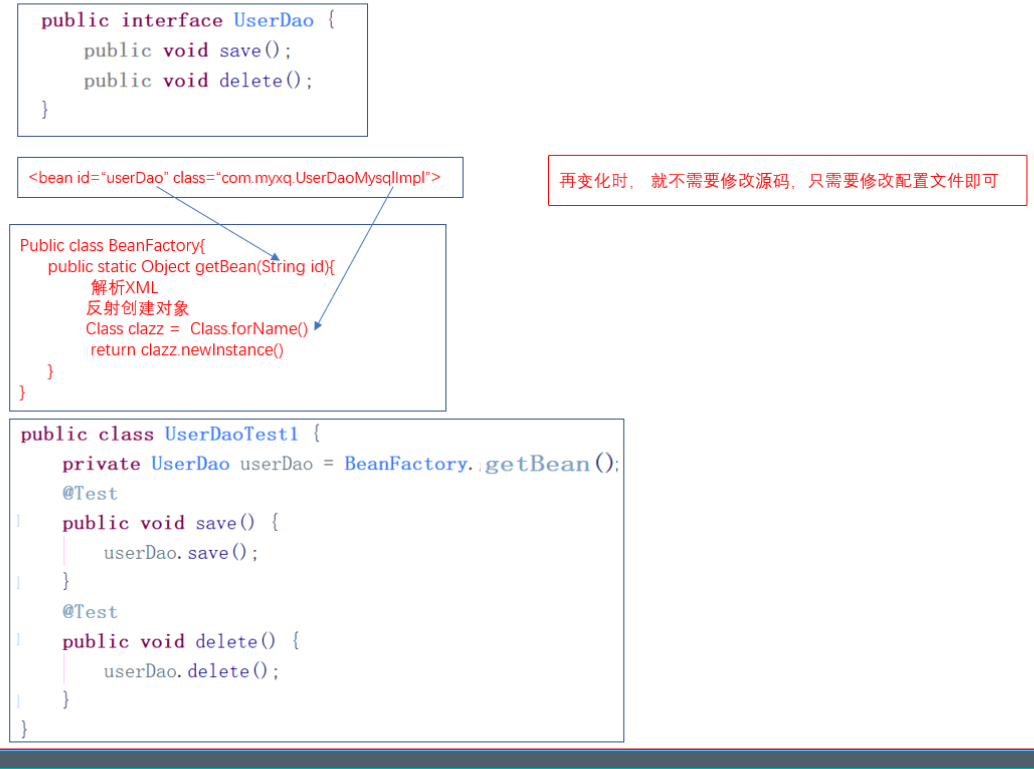Click 'public void delete();' in the UserDao interface
The width and height of the screenshot is (1034, 769).
(x=198, y=80)
